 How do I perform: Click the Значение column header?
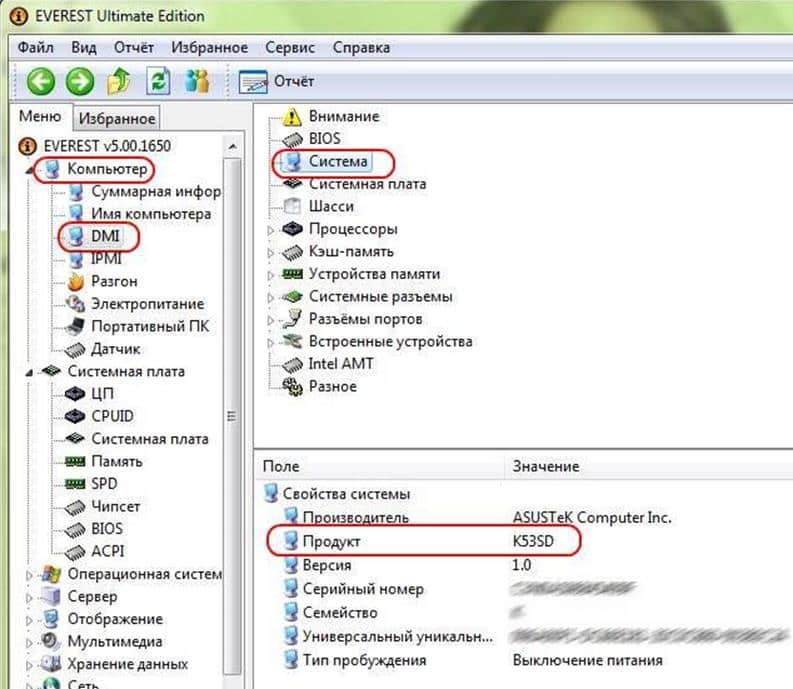point(545,466)
